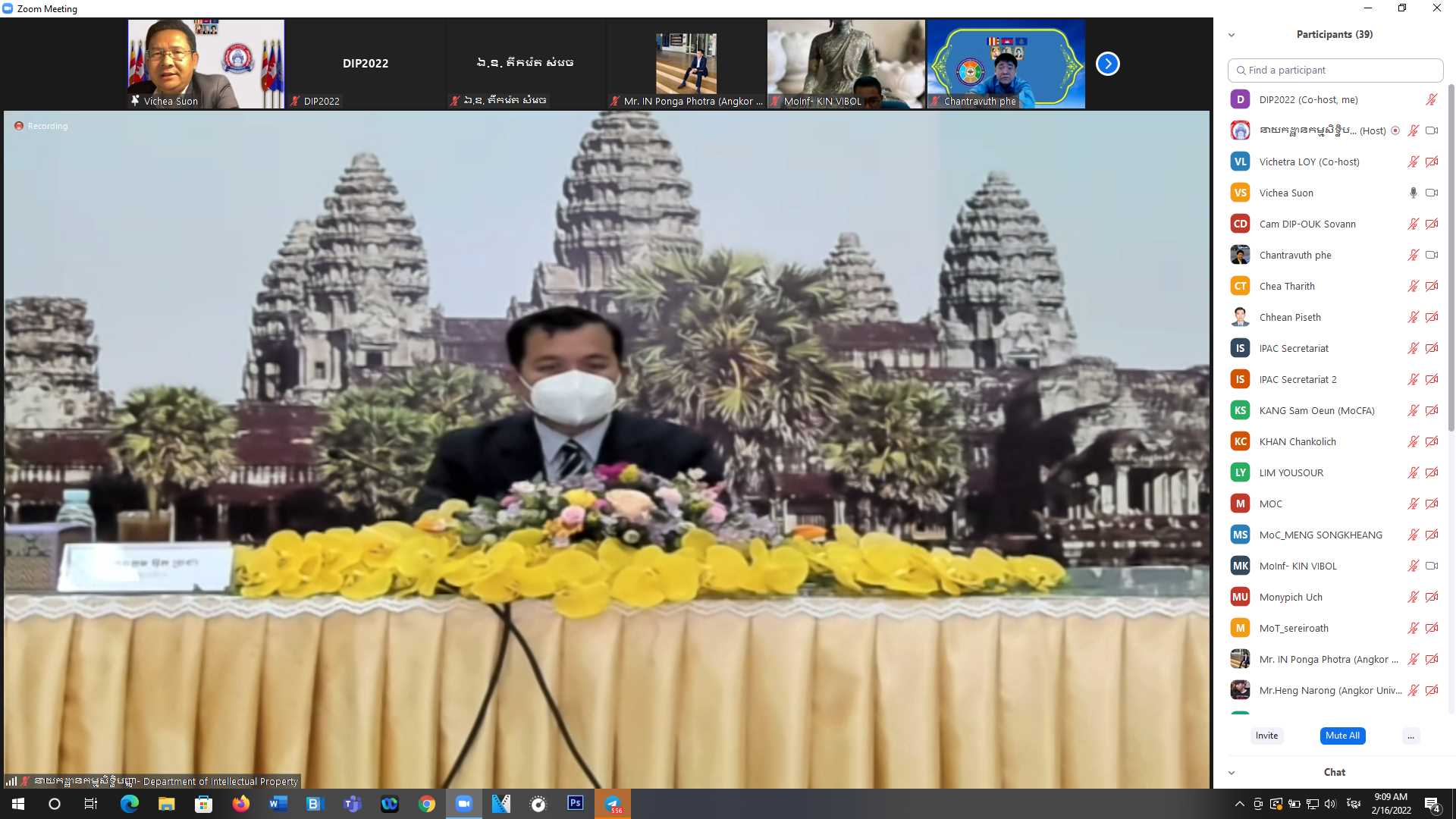Click taskbar clock and date
The image size is (1456, 819).
[1391, 804]
